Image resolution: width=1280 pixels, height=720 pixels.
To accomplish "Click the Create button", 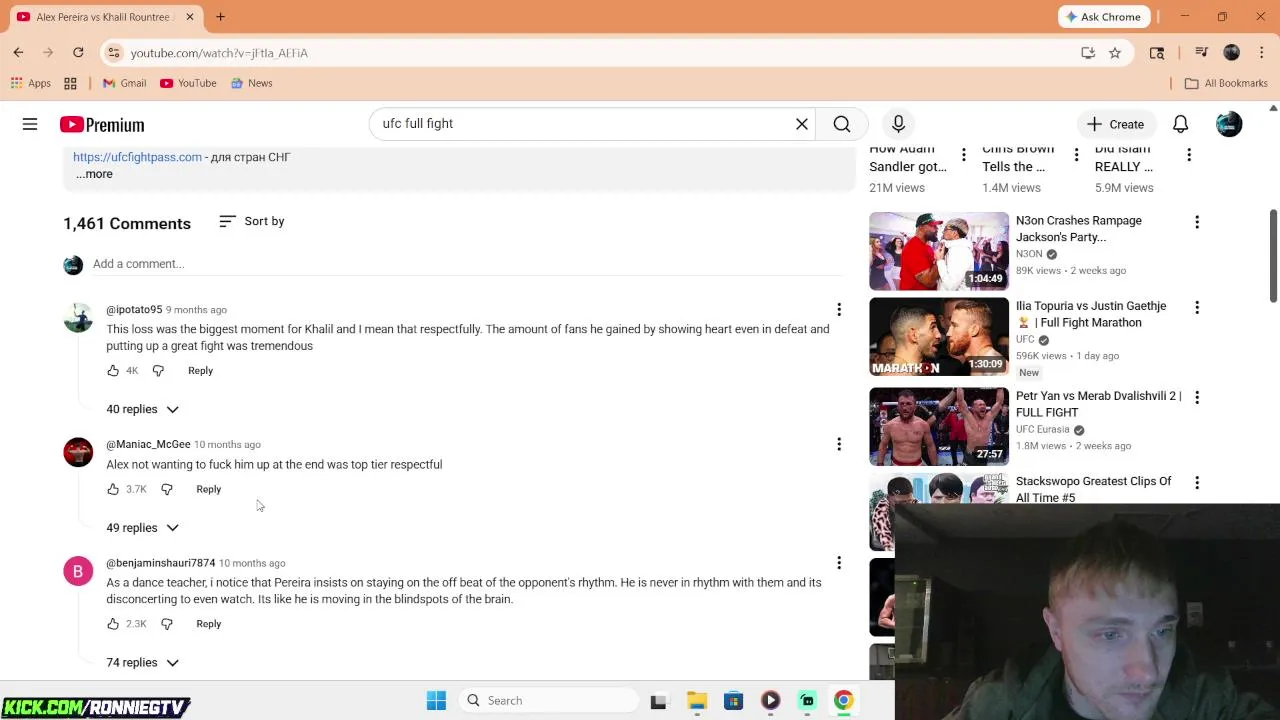I will point(1116,124).
